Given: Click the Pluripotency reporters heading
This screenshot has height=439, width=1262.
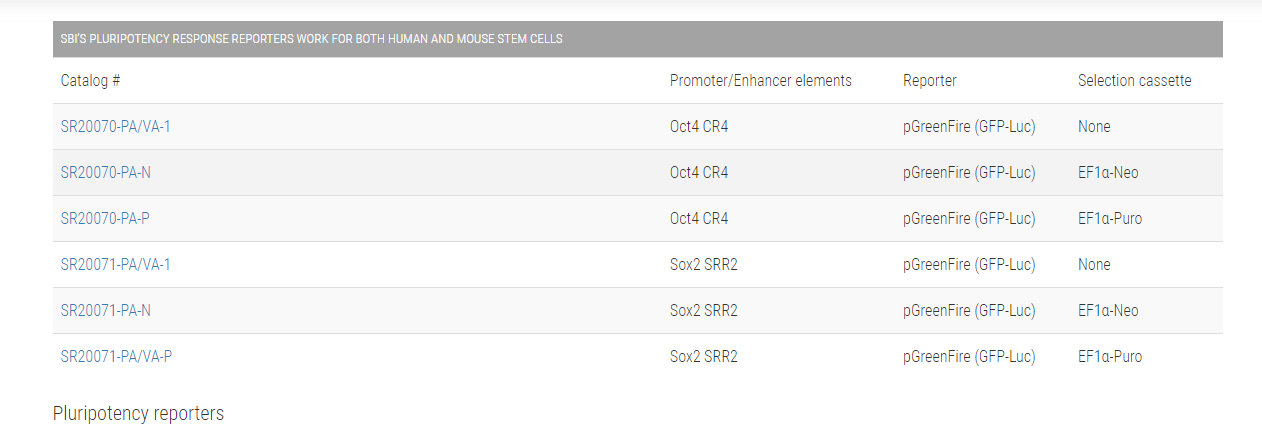Looking at the screenshot, I should [x=138, y=414].
